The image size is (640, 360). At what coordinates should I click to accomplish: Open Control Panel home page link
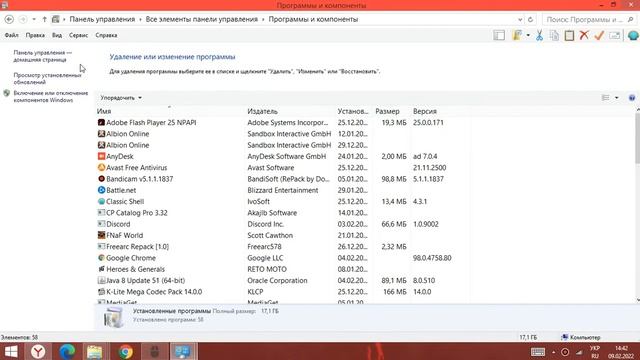click(42, 56)
